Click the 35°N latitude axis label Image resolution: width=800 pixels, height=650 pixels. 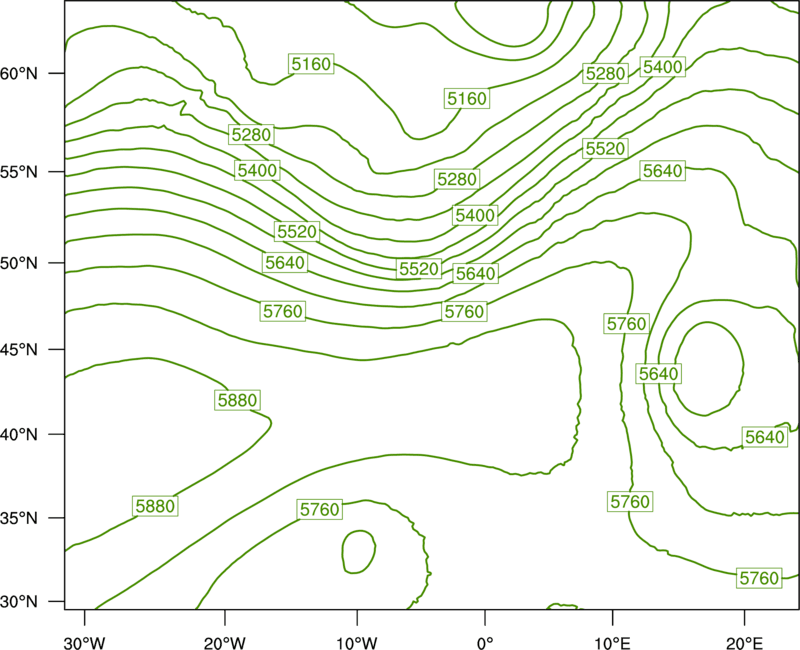click(x=19, y=518)
